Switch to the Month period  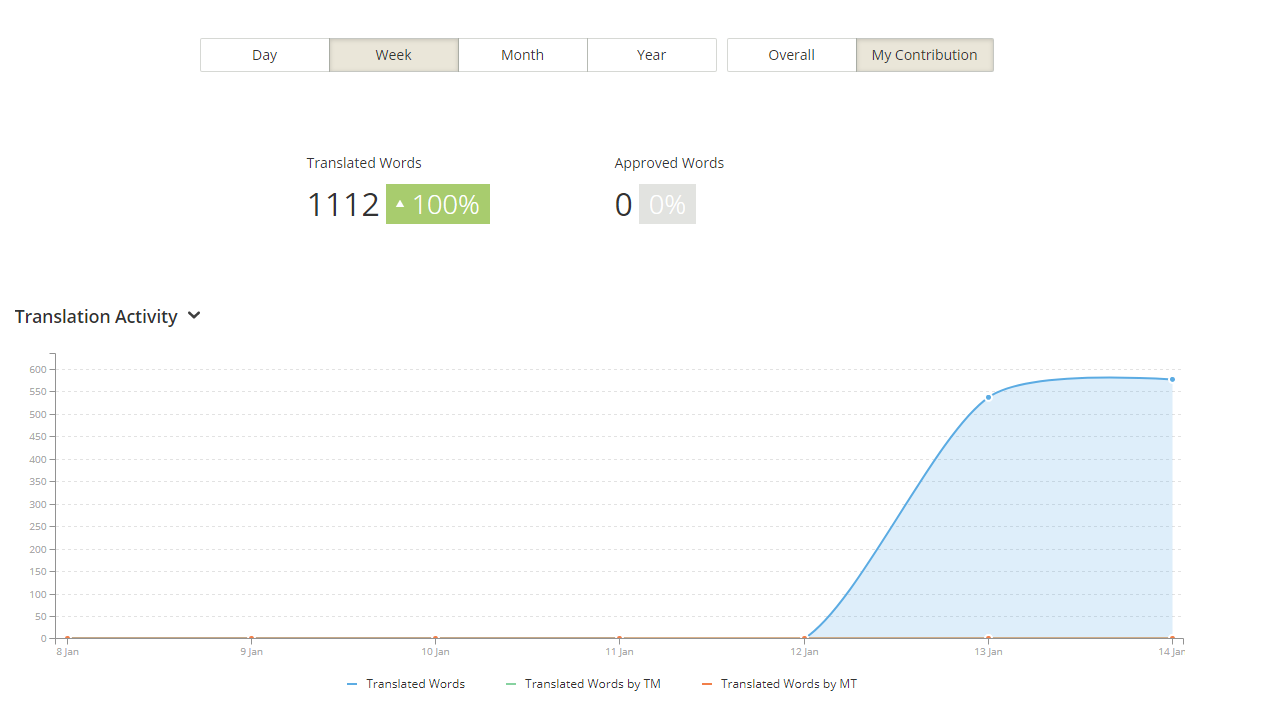pos(523,55)
